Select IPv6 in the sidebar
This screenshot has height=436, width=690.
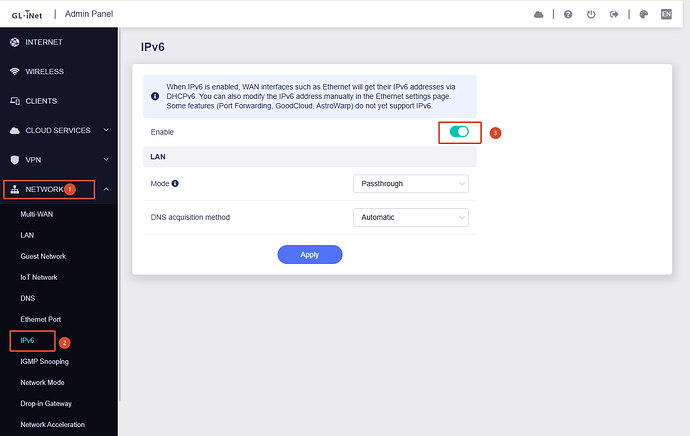point(27,341)
